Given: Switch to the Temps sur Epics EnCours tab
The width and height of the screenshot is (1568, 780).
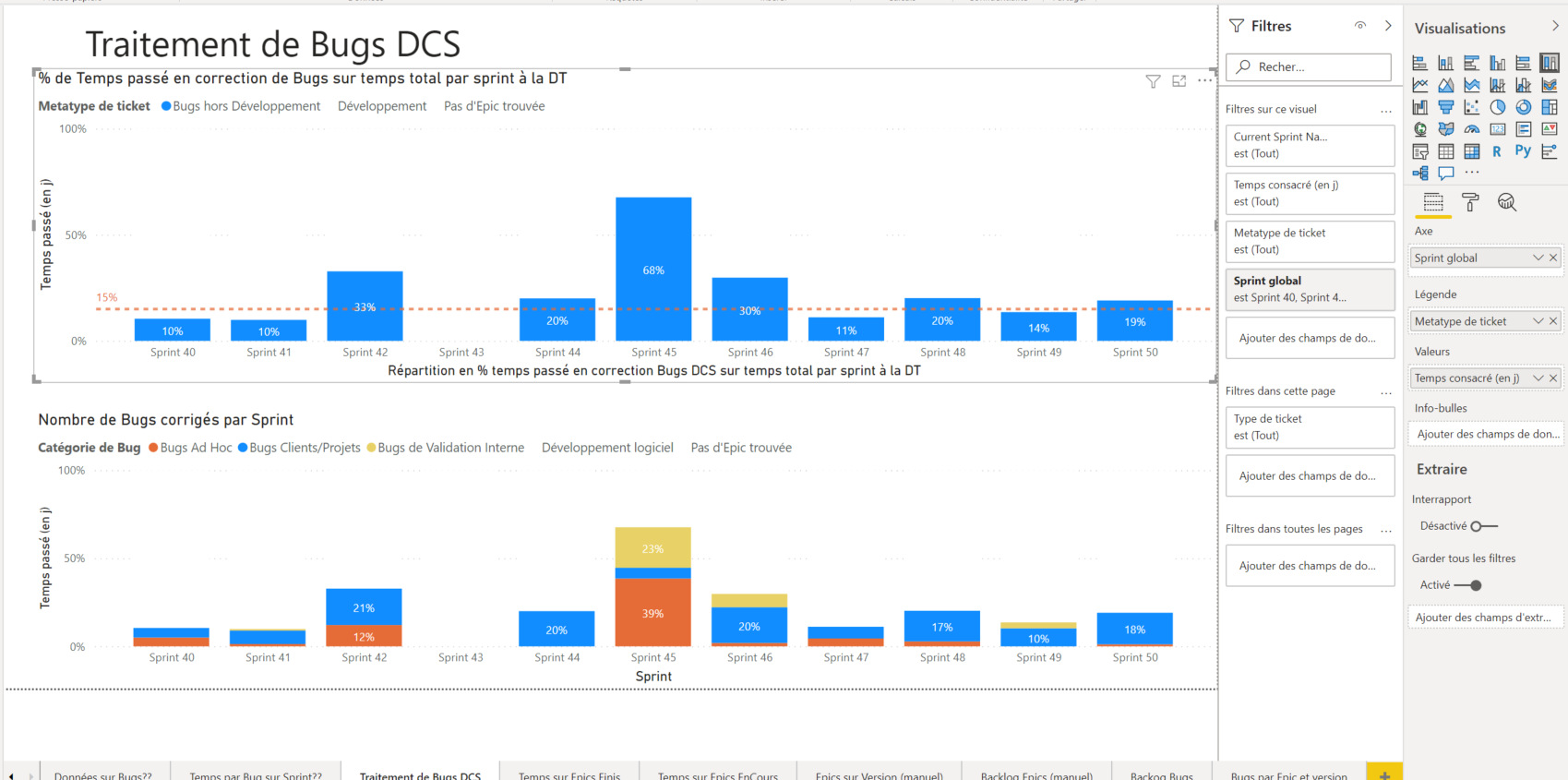Looking at the screenshot, I should pos(718,775).
